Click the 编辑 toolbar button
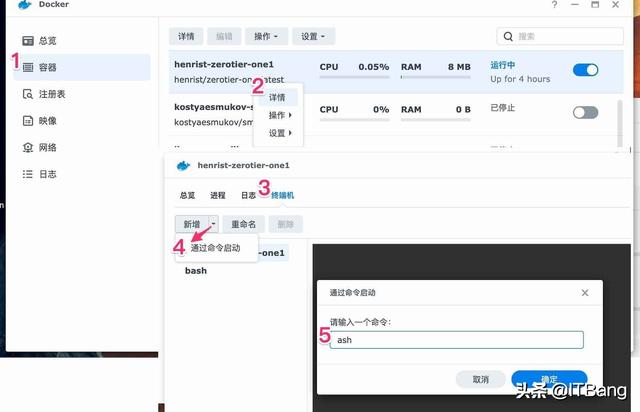 click(224, 36)
